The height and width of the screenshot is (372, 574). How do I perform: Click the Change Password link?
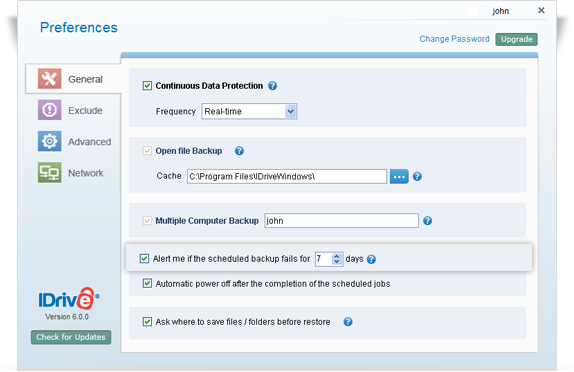pos(454,39)
